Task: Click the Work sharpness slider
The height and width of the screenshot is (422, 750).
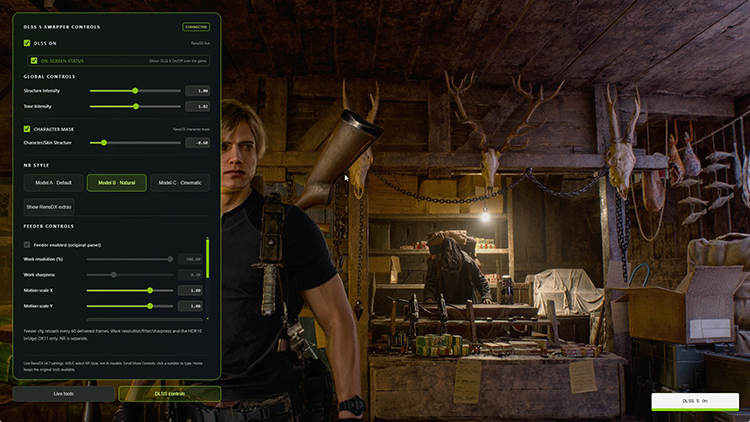Action: pos(130,275)
